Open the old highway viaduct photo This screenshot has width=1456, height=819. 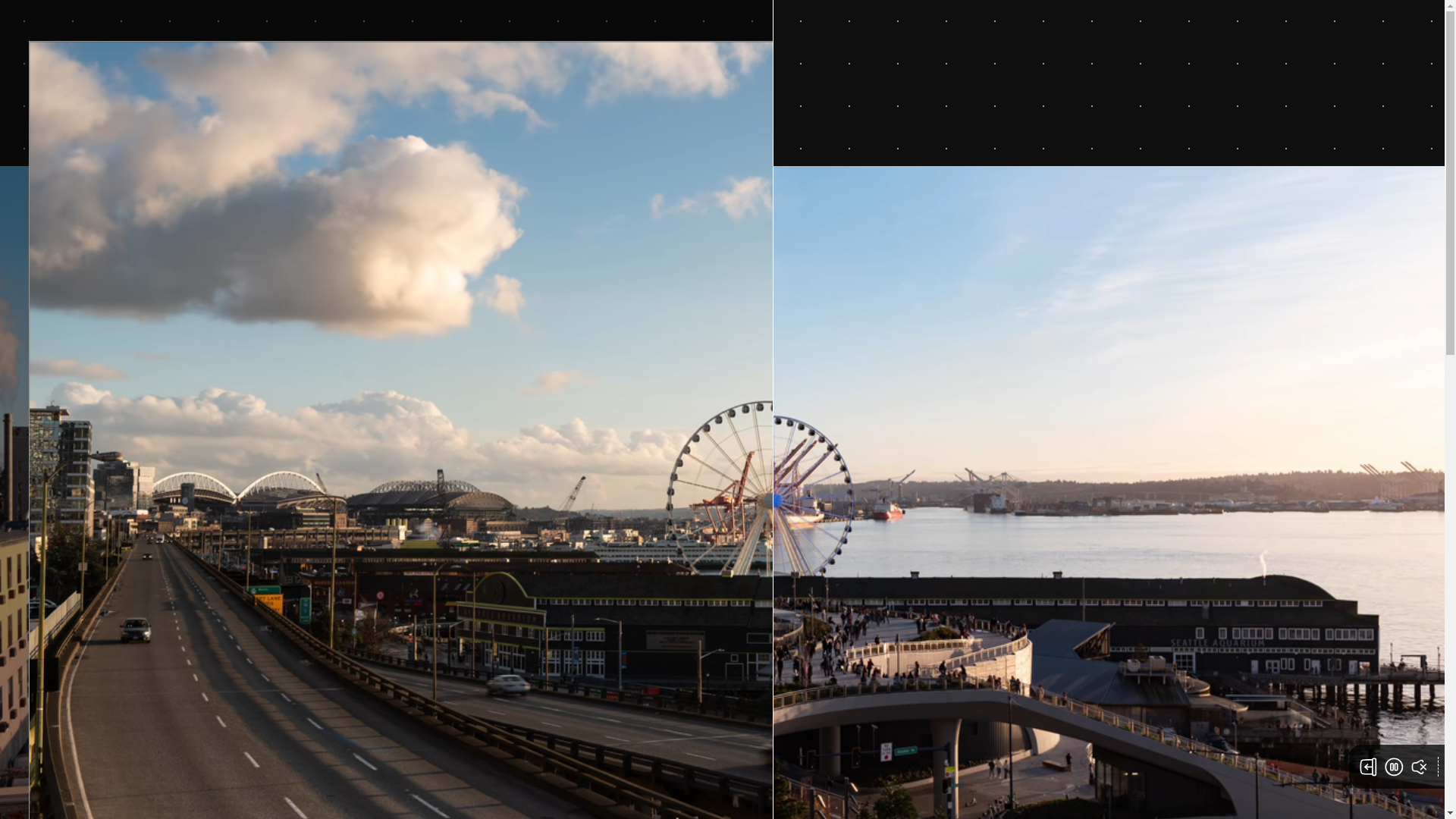pos(400,430)
